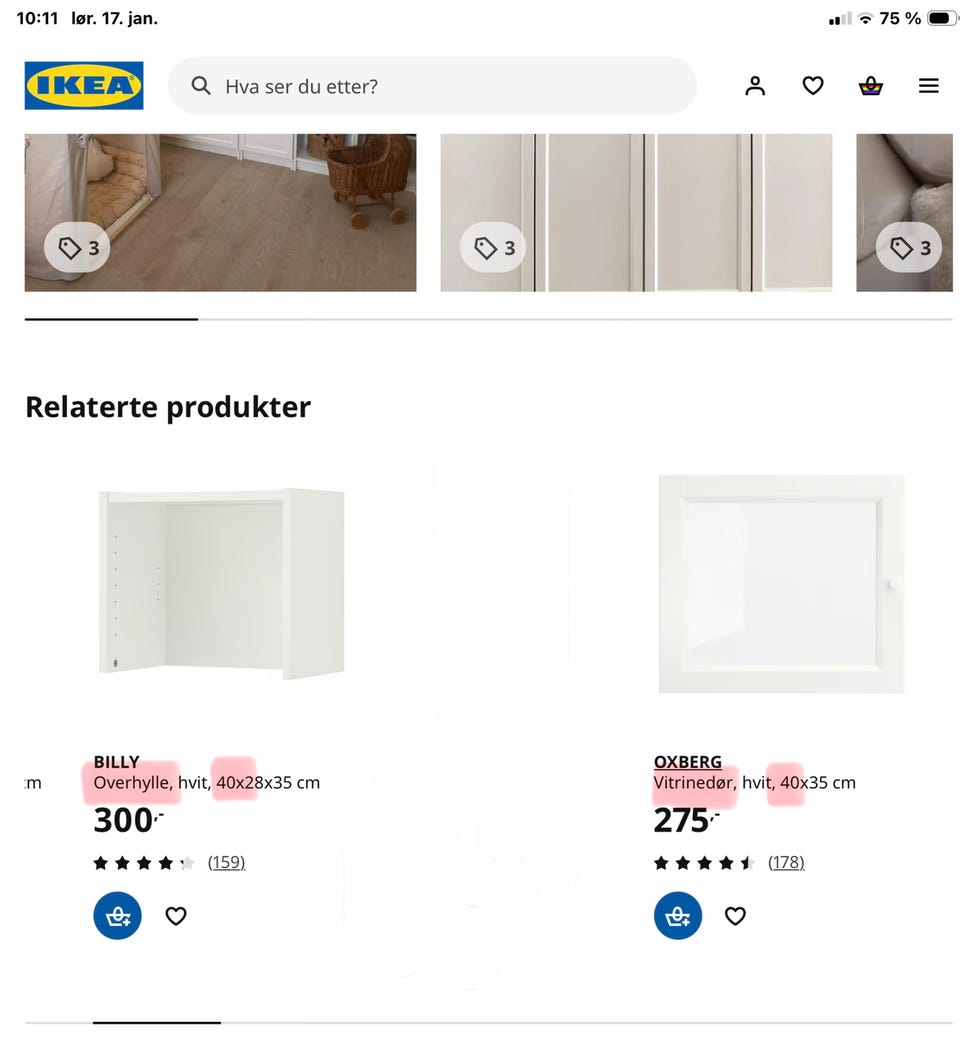View your favorites heart icon in header
The image size is (960, 1052).
813,86
